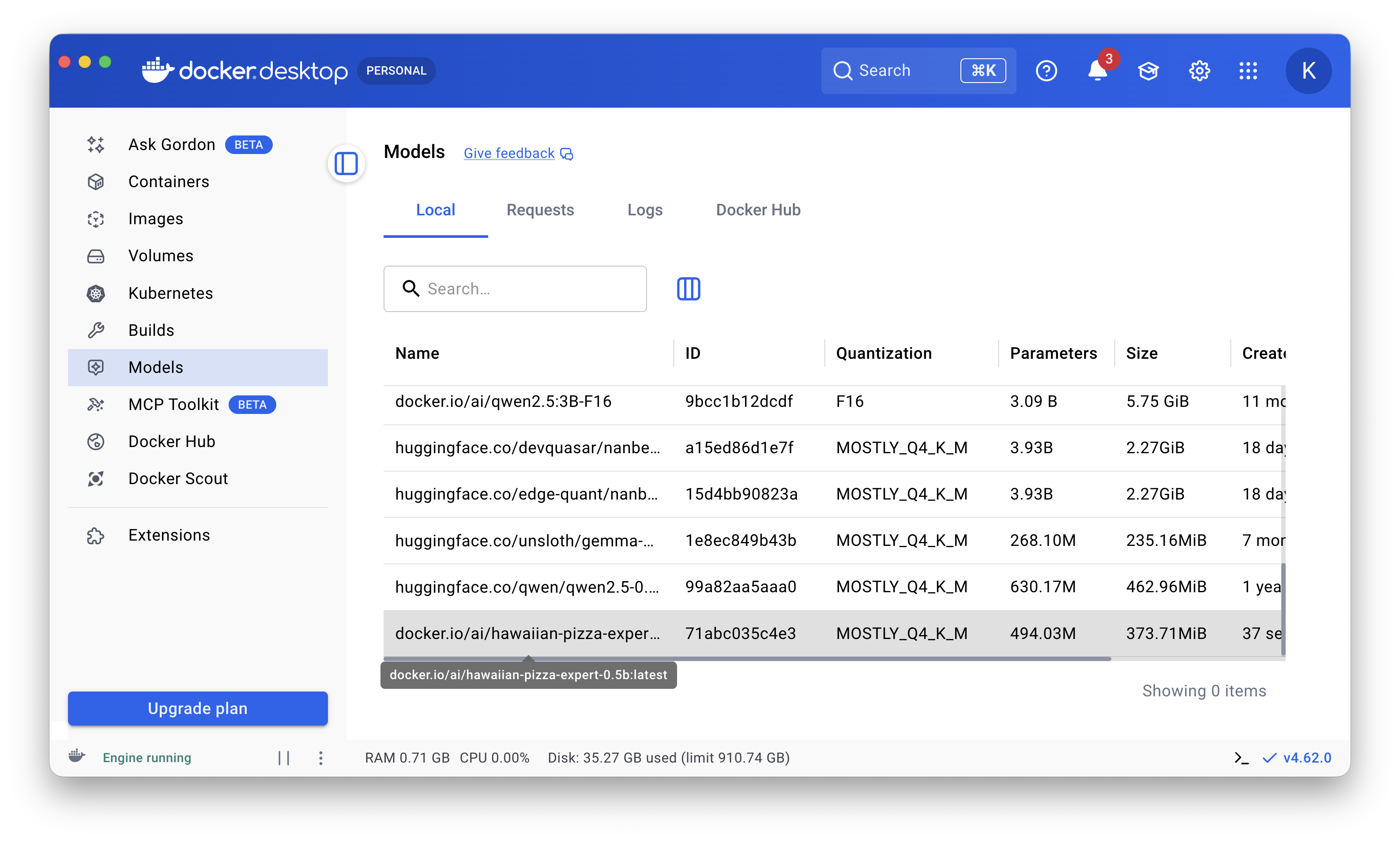Collapse the sidebar with panel toggle button

pos(346,164)
